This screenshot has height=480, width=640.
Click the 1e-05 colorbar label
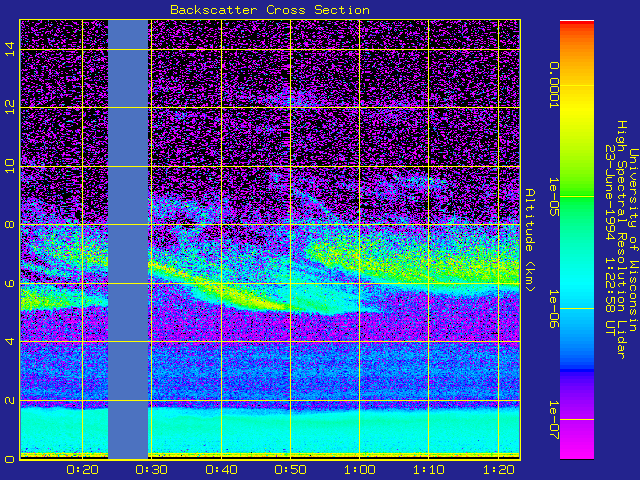tap(553, 197)
